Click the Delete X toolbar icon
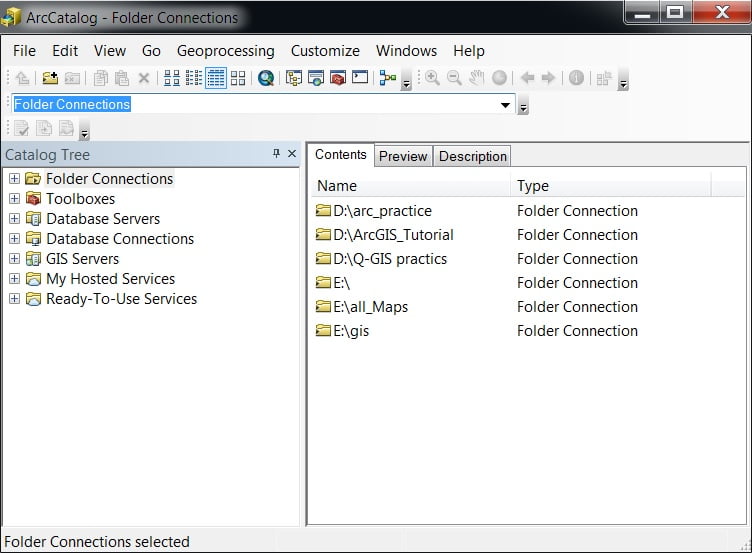Screen dimensions: 752x553 click(144, 78)
